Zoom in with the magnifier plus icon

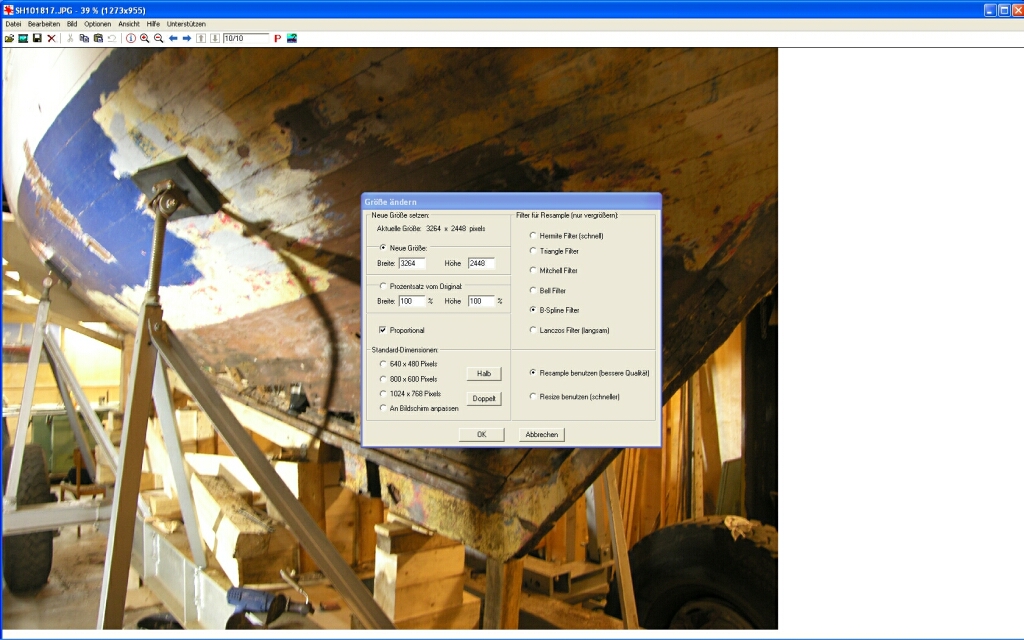point(144,38)
